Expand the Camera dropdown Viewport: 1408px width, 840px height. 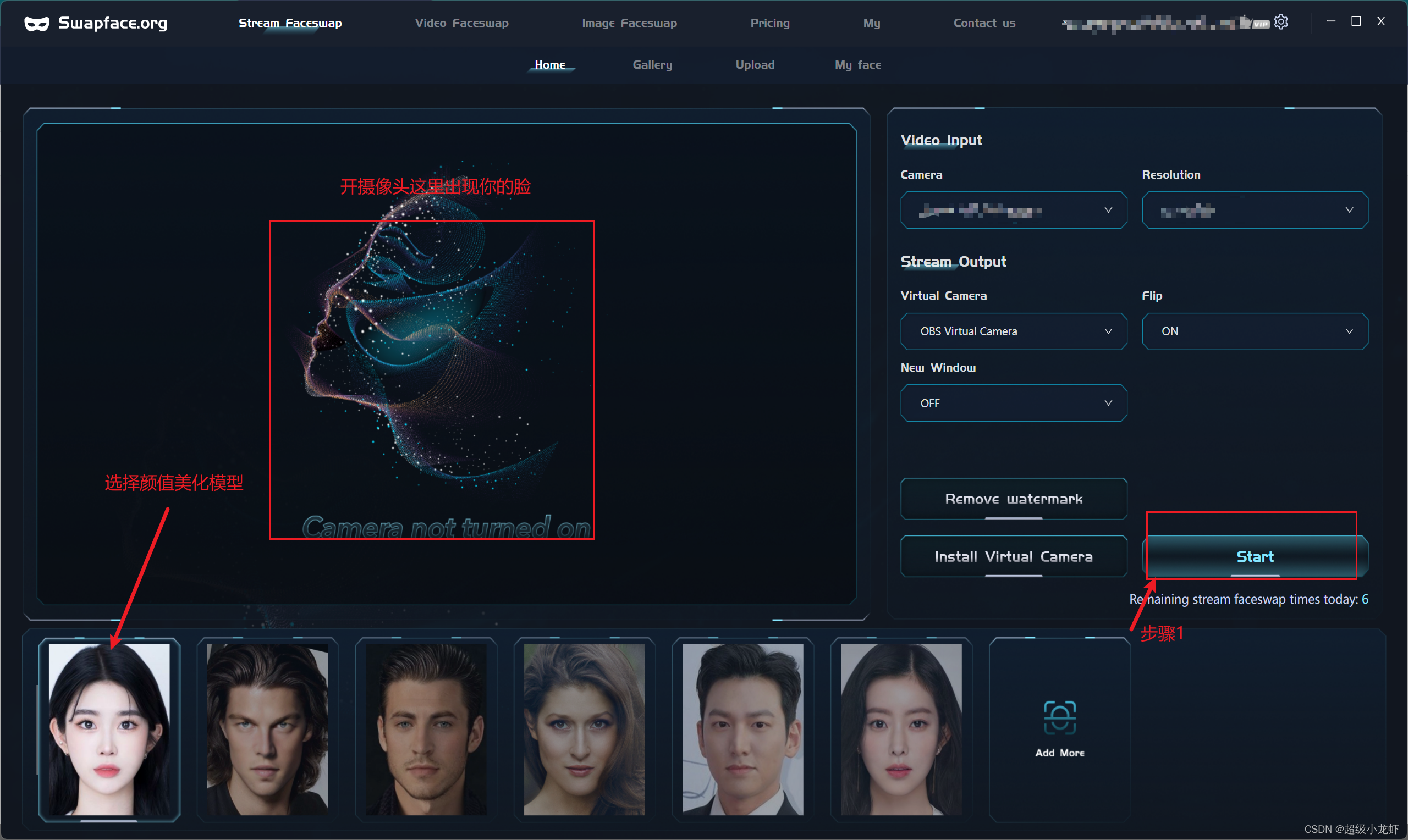(x=1014, y=210)
